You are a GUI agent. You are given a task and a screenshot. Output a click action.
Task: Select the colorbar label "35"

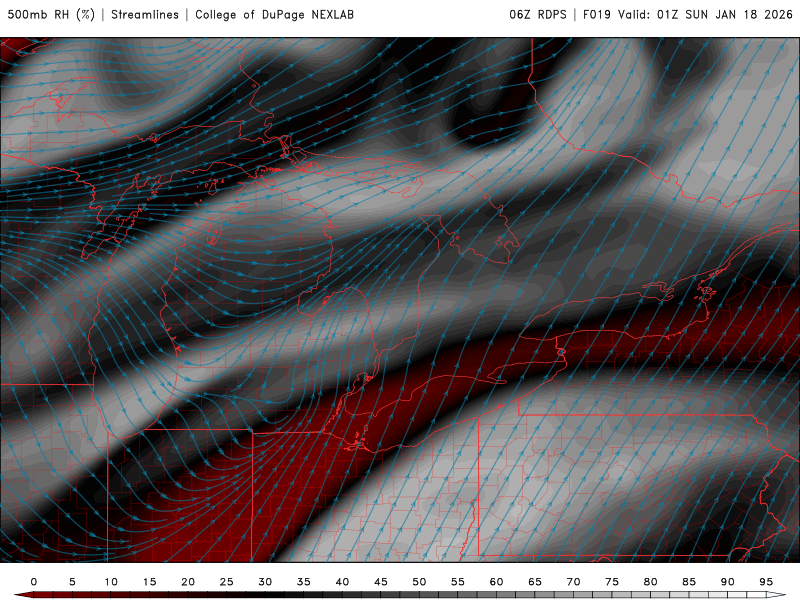(304, 582)
